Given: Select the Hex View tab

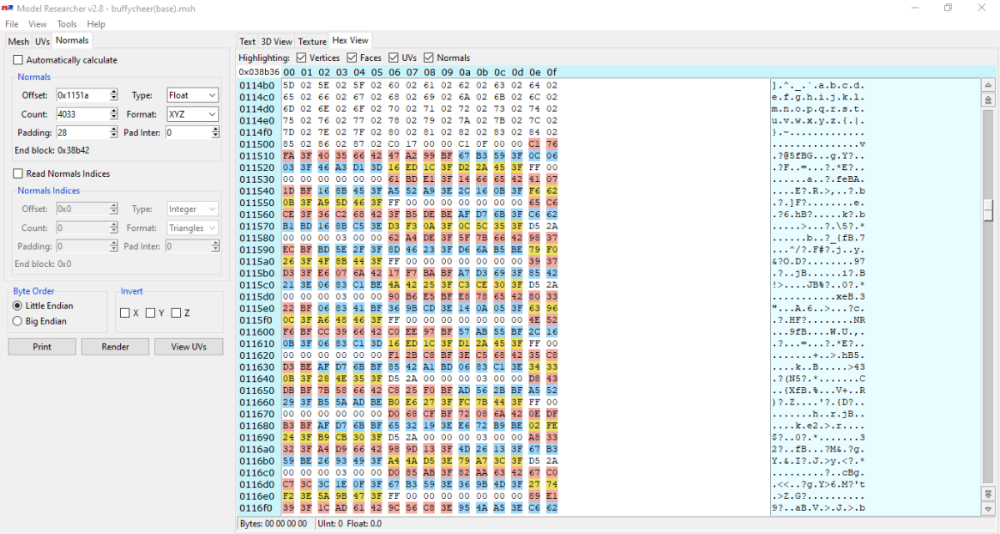Looking at the screenshot, I should point(350,40).
